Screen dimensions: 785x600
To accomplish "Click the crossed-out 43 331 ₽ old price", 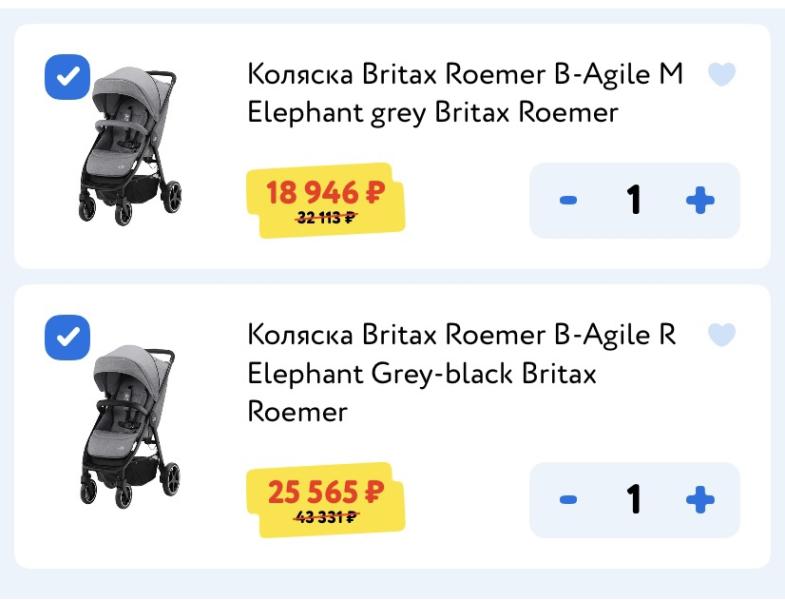I will tap(325, 517).
